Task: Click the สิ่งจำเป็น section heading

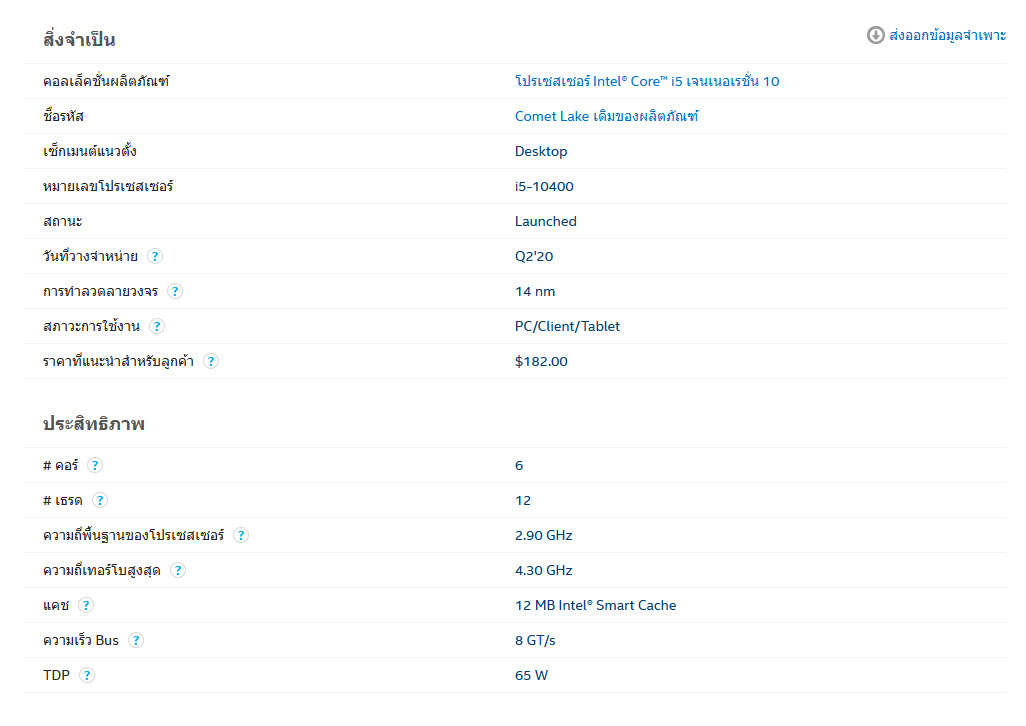Action: pyautogui.click(x=79, y=40)
